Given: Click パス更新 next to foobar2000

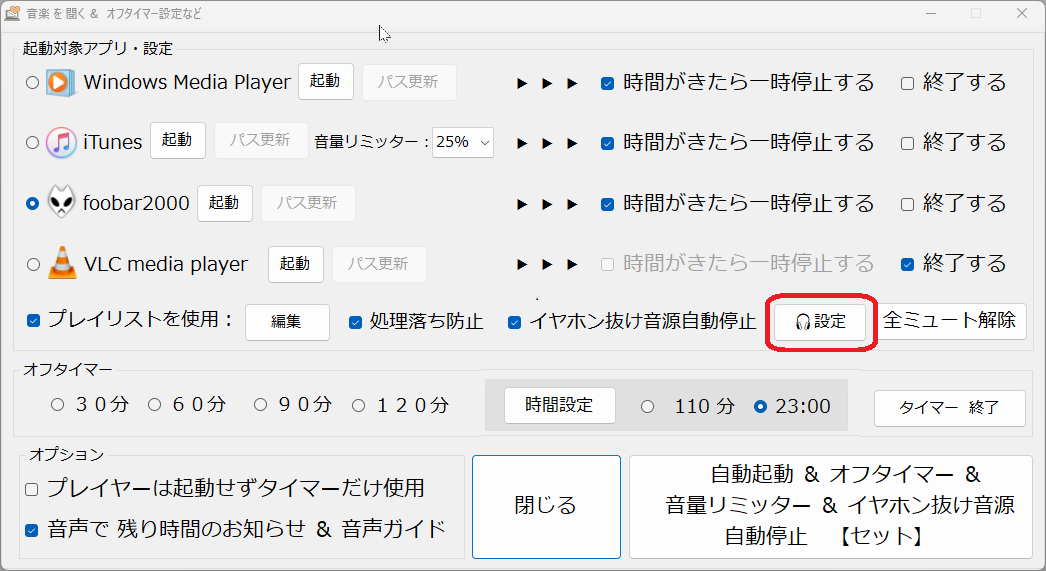Looking at the screenshot, I should click(x=308, y=203).
